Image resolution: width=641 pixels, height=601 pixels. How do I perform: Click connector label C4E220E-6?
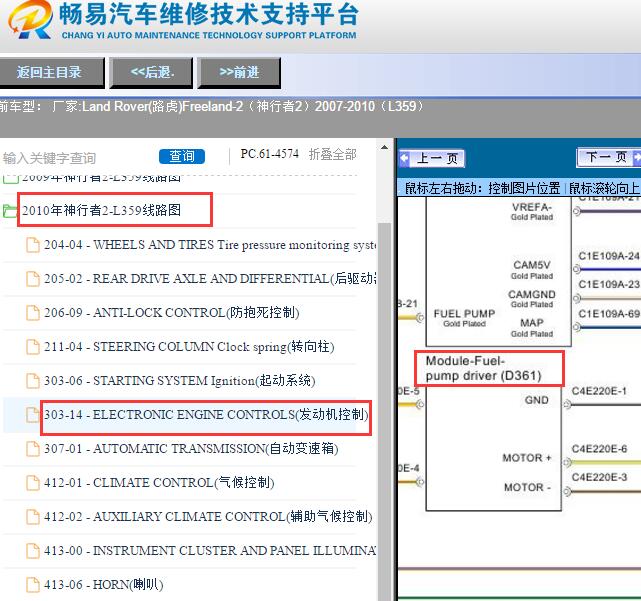click(x=599, y=449)
